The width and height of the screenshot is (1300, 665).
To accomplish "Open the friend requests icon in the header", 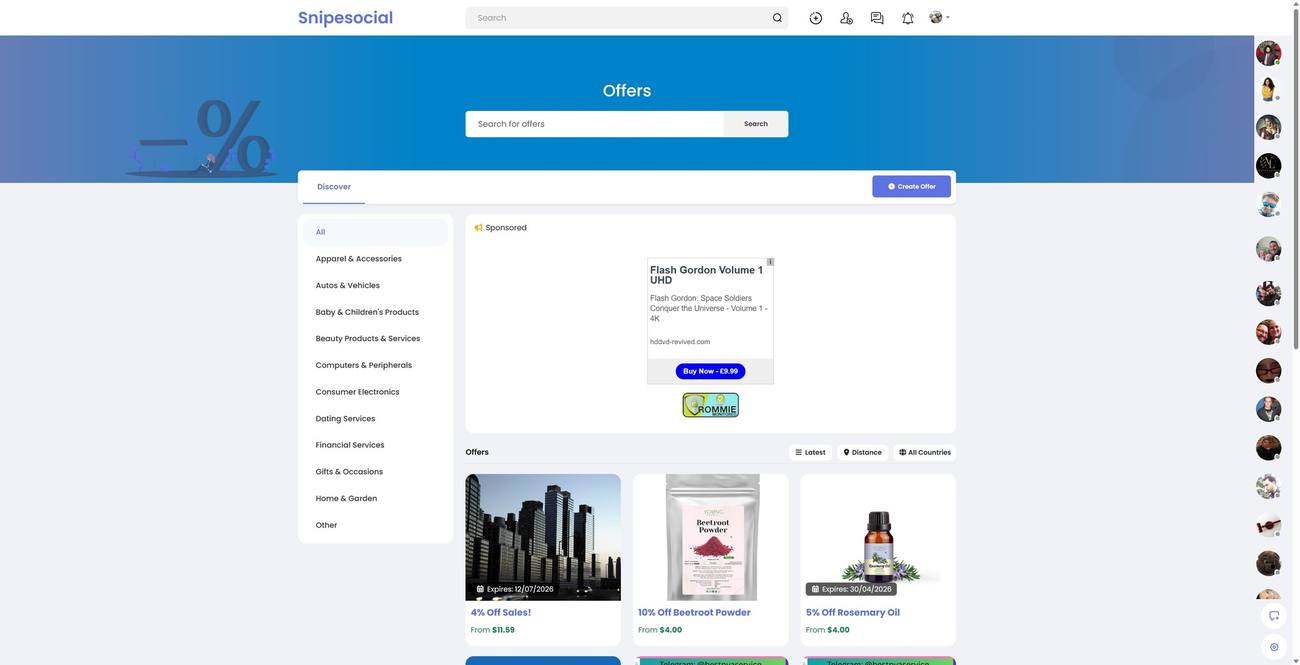I will click(846, 18).
